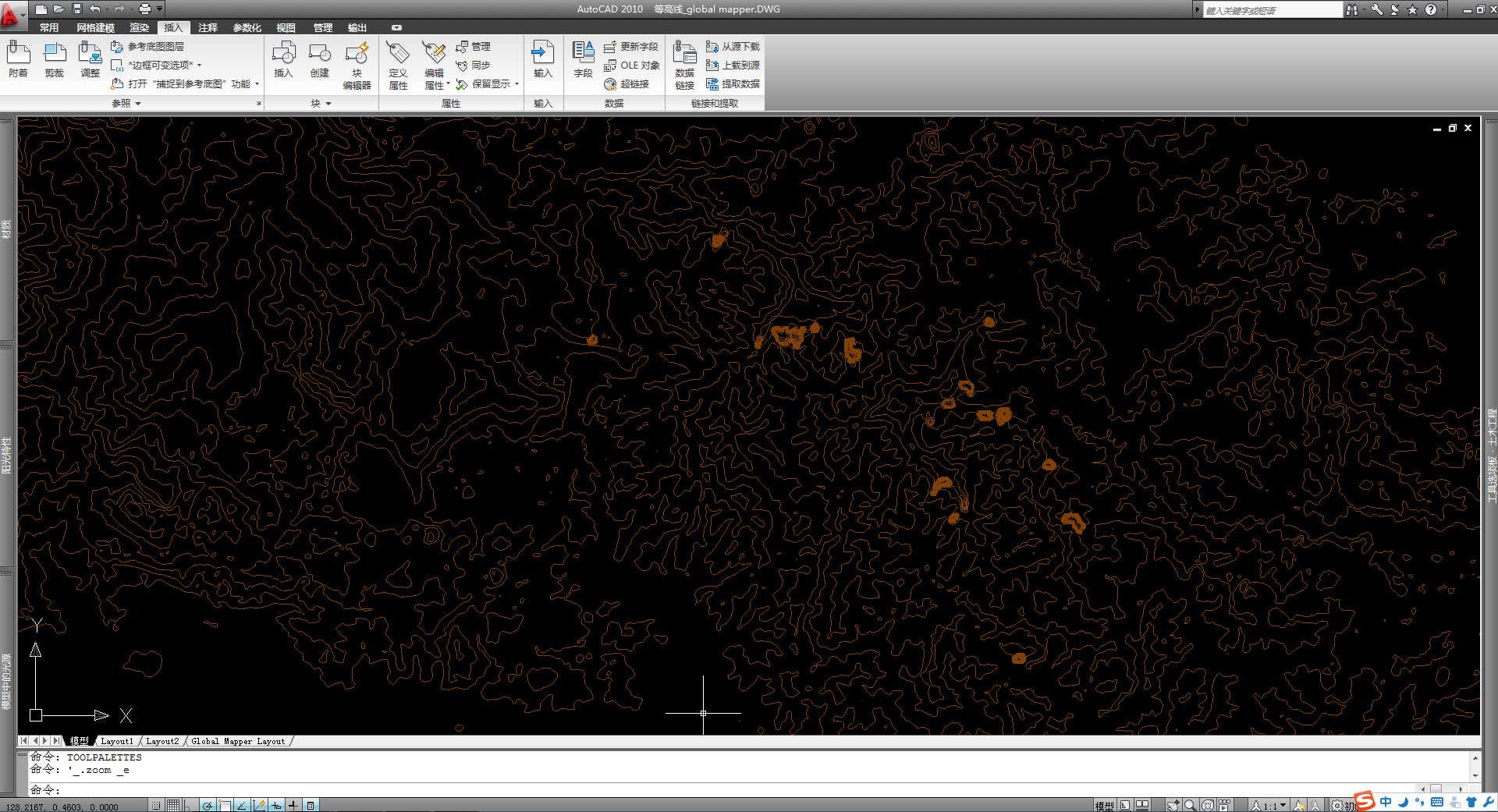
Task: Switch to the Mesh Modeling (网格建模) tab
Action: tap(96, 28)
